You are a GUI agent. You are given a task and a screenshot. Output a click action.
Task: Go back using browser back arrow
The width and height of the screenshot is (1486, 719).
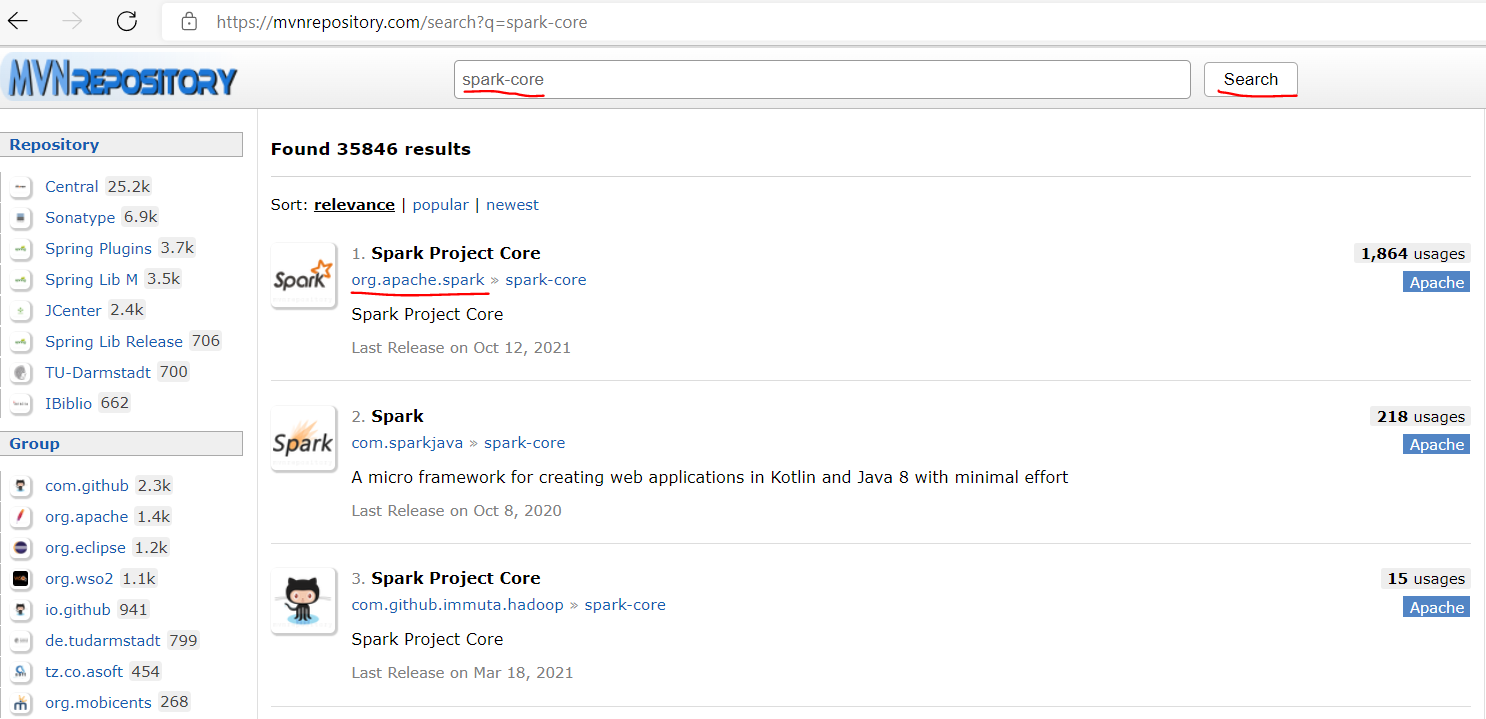(x=18, y=21)
